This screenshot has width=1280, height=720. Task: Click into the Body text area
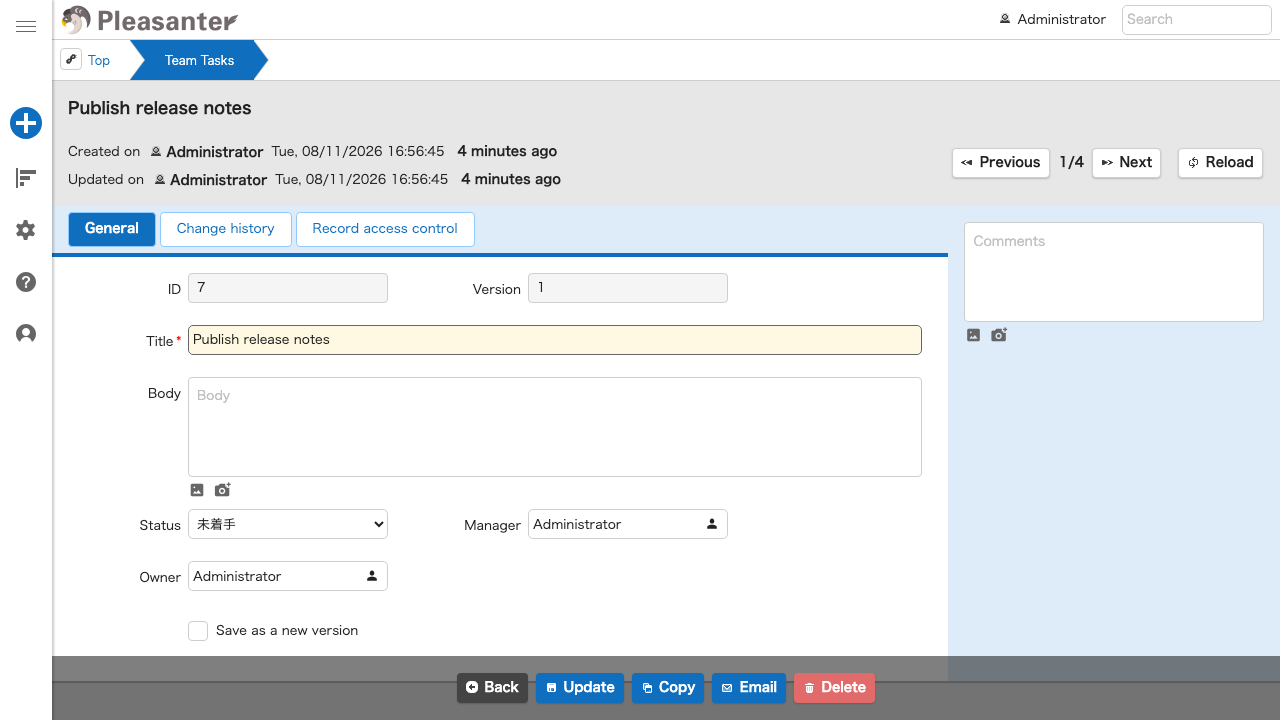coord(555,427)
